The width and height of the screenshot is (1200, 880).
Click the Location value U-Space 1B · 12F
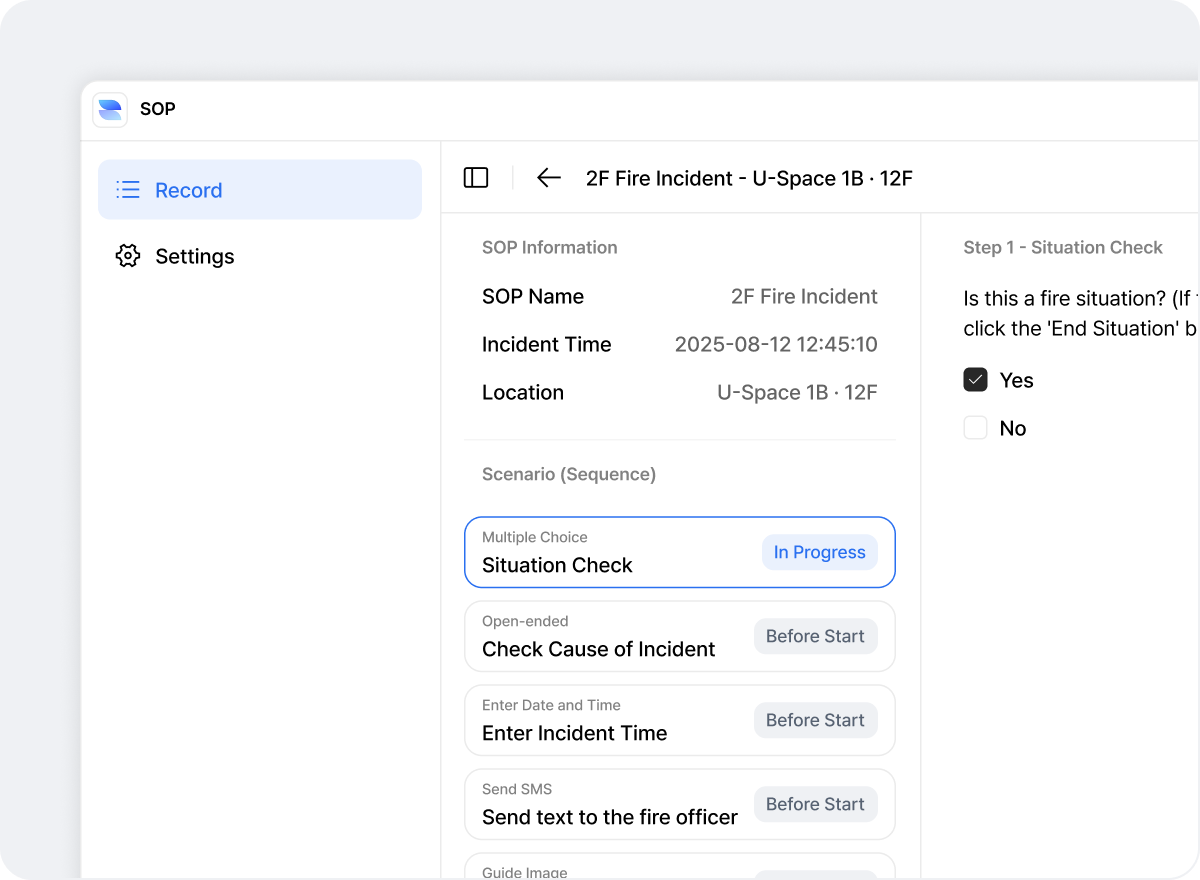(x=797, y=392)
